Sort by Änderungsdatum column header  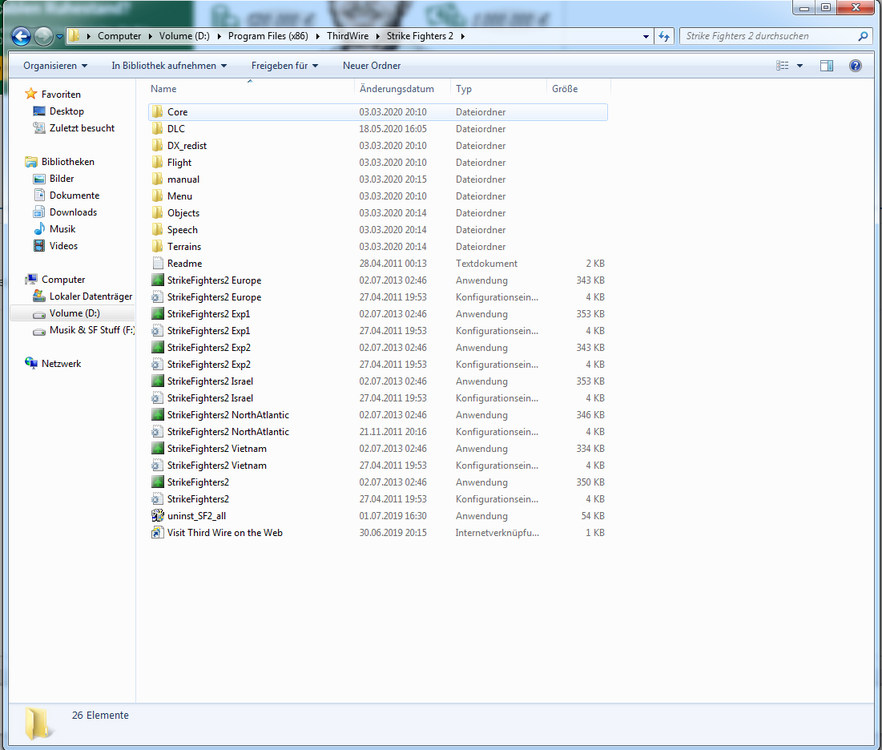tap(402, 89)
